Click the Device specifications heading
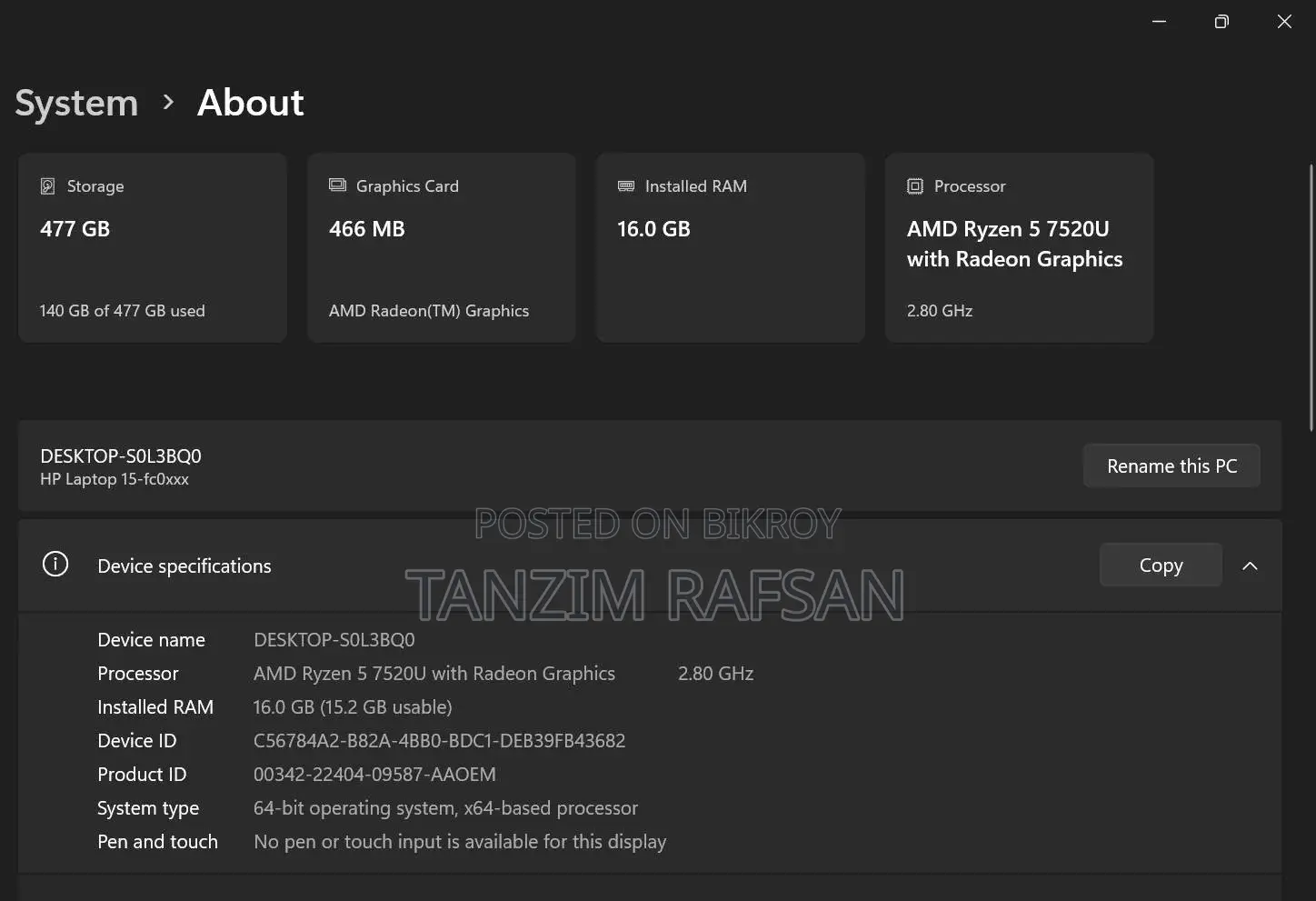1316x901 pixels. click(x=184, y=566)
